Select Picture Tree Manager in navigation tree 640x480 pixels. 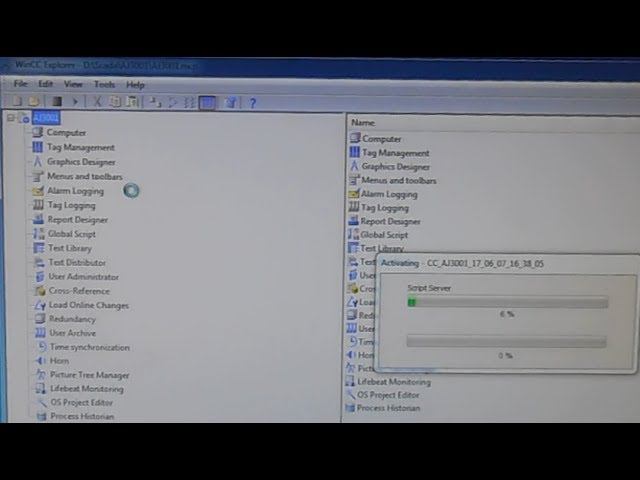pyautogui.click(x=90, y=375)
